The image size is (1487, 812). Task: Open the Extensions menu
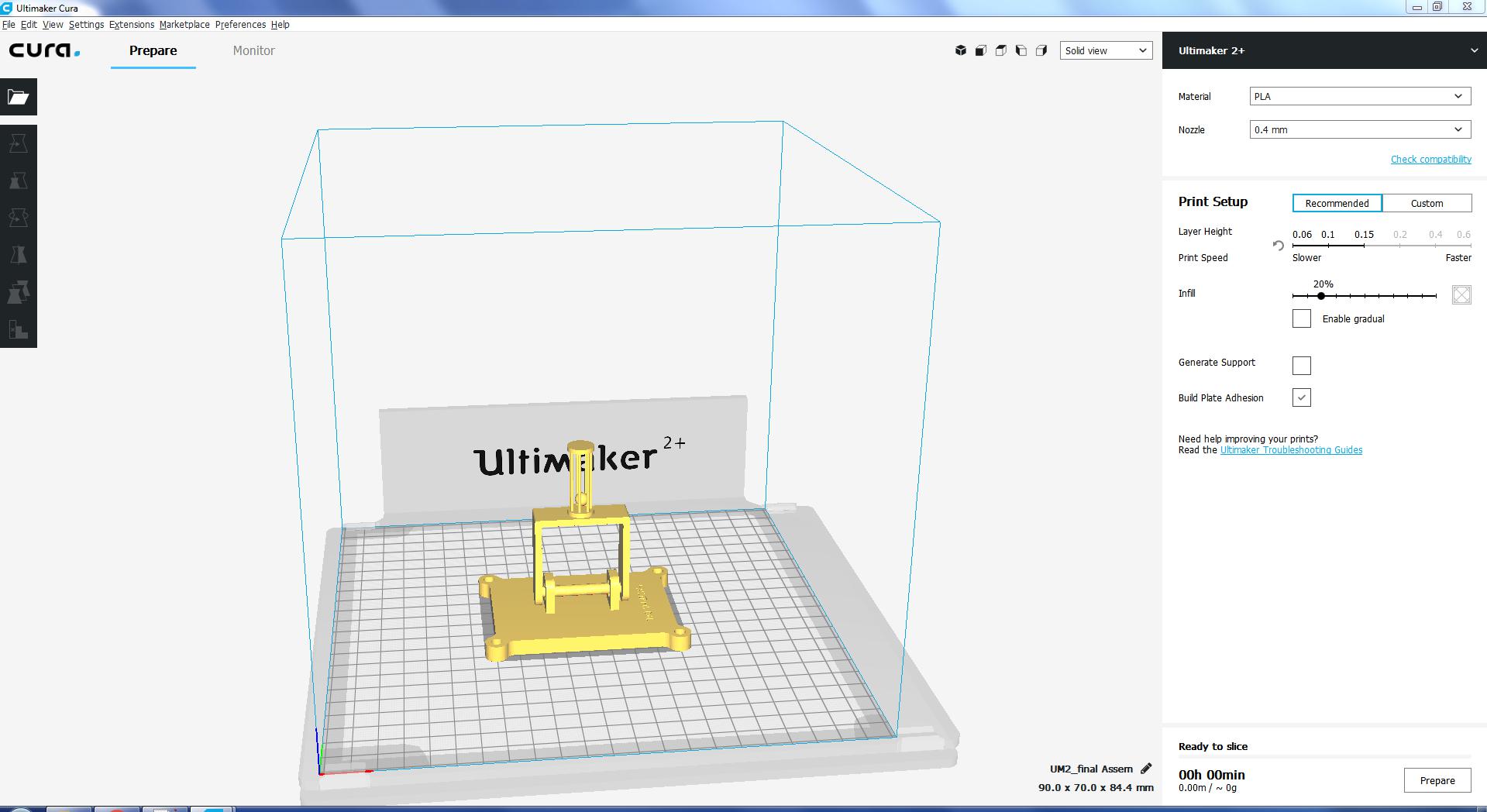[x=132, y=25]
